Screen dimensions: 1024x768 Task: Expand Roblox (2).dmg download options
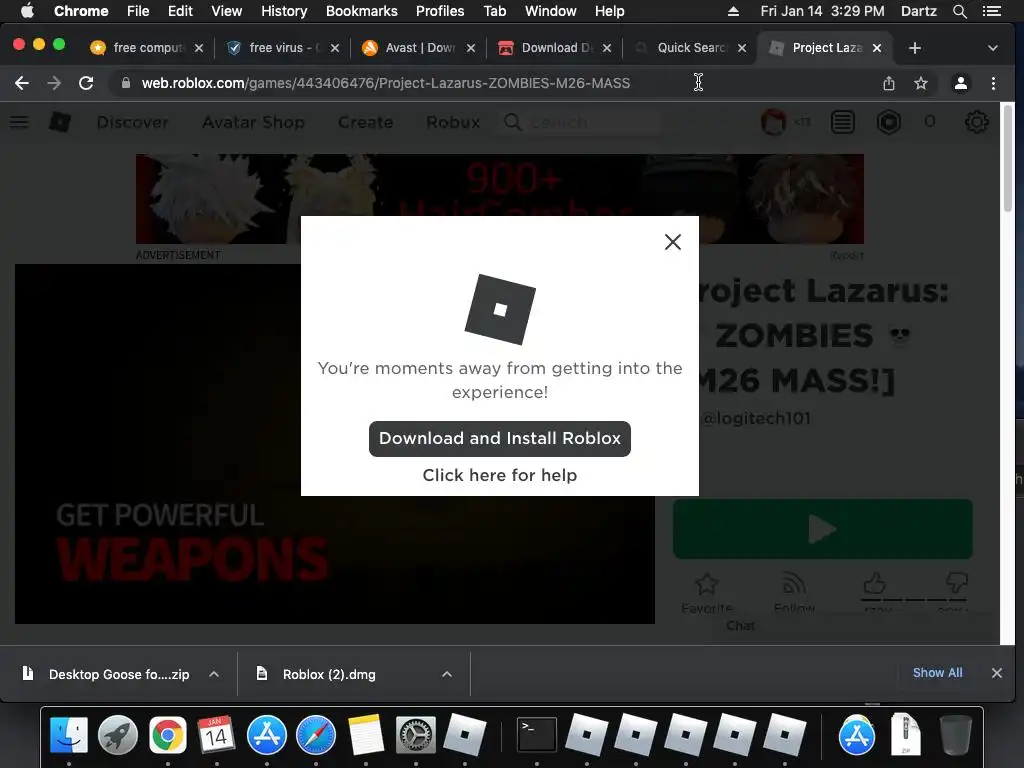[x=447, y=674]
